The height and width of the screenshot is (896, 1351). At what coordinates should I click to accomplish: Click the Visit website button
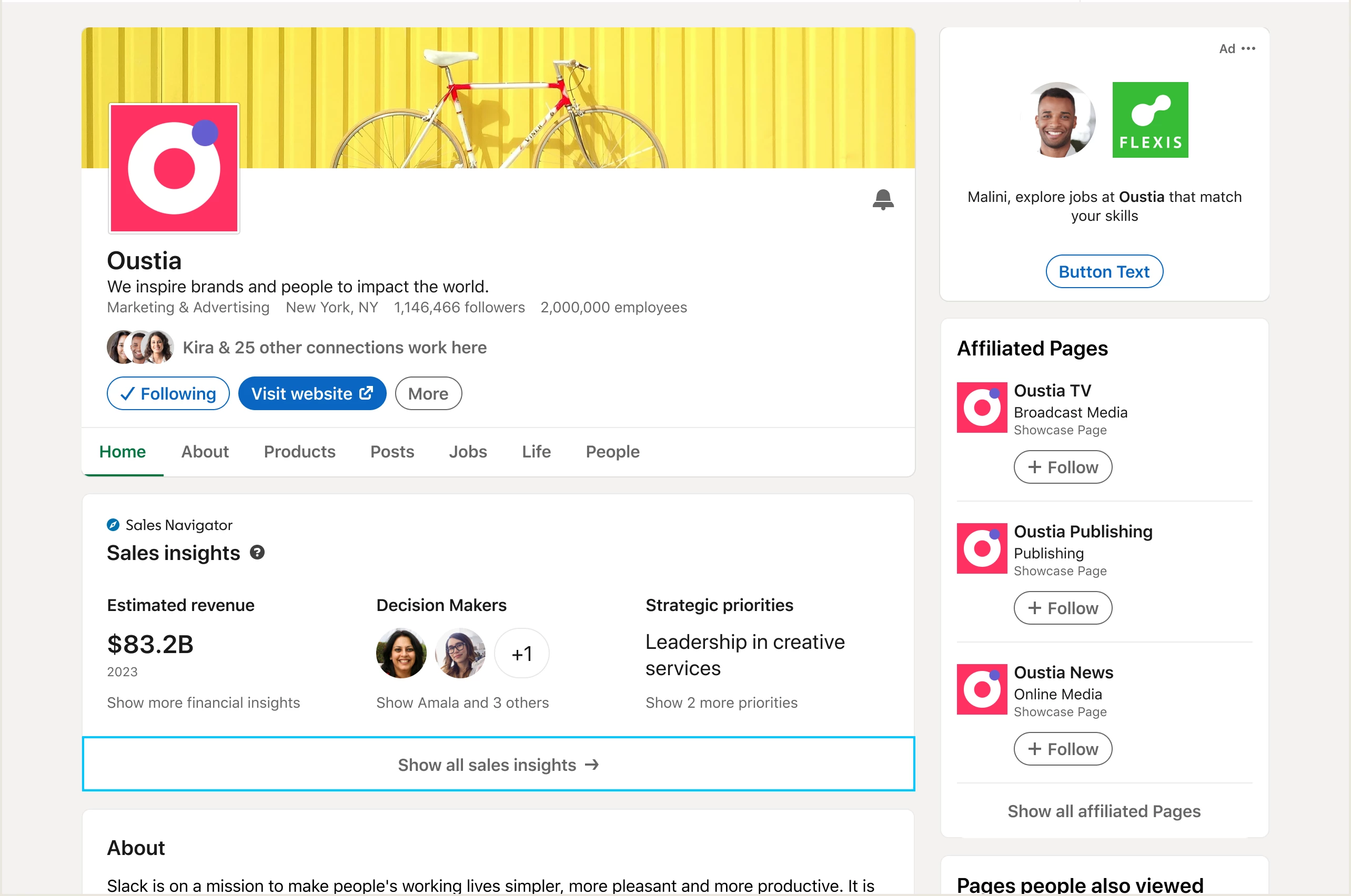312,394
